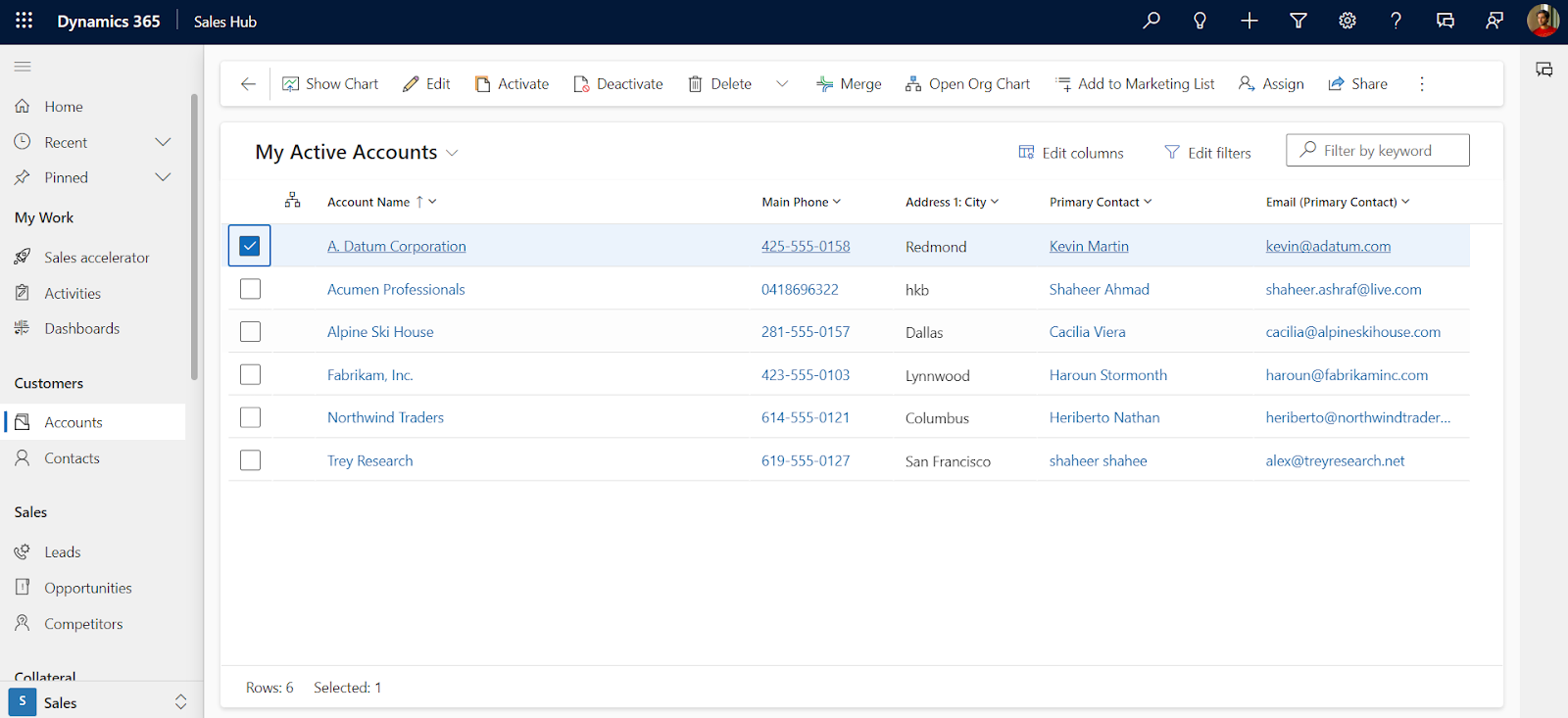The width and height of the screenshot is (1568, 718).
Task: Check the Fabrikam, Inc. row checkbox
Action: pos(250,374)
